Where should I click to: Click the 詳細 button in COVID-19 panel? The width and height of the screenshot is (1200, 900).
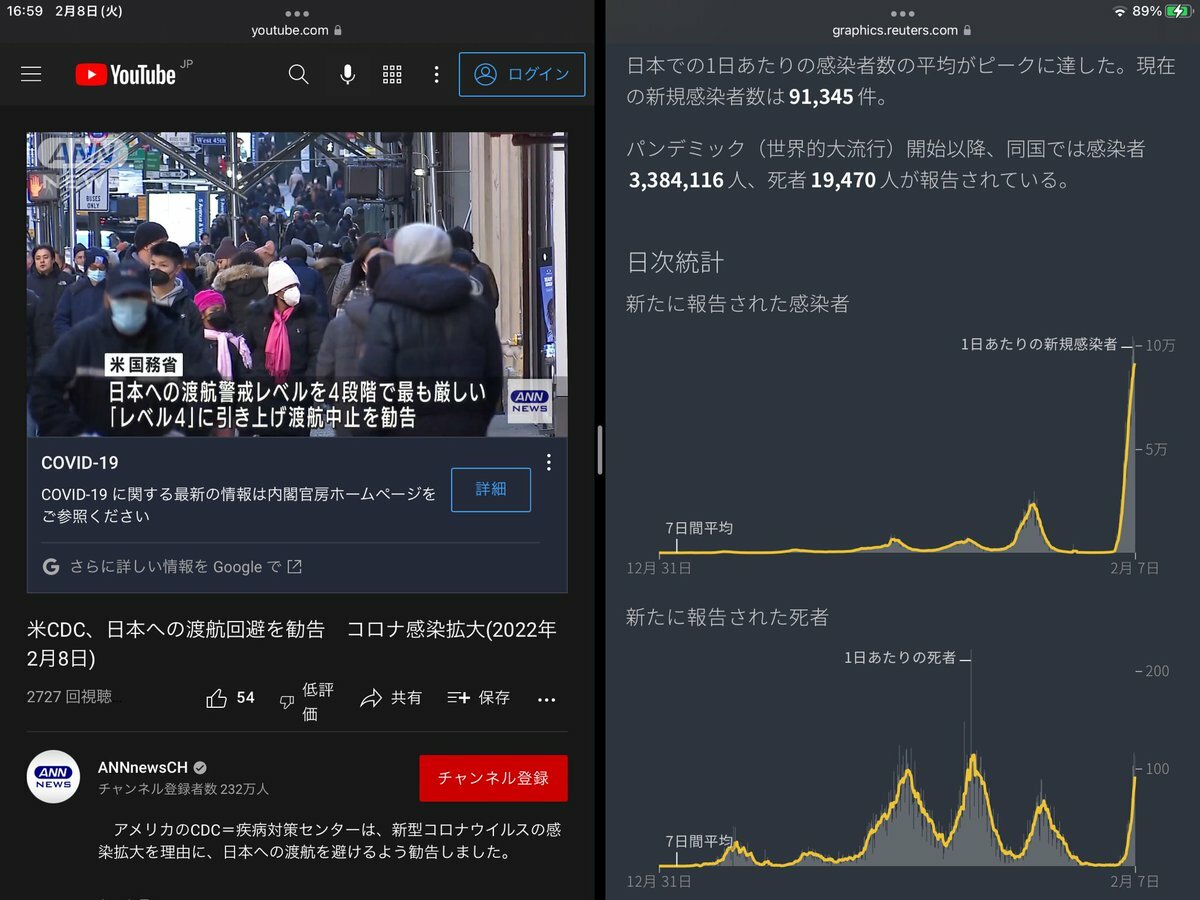(491, 489)
